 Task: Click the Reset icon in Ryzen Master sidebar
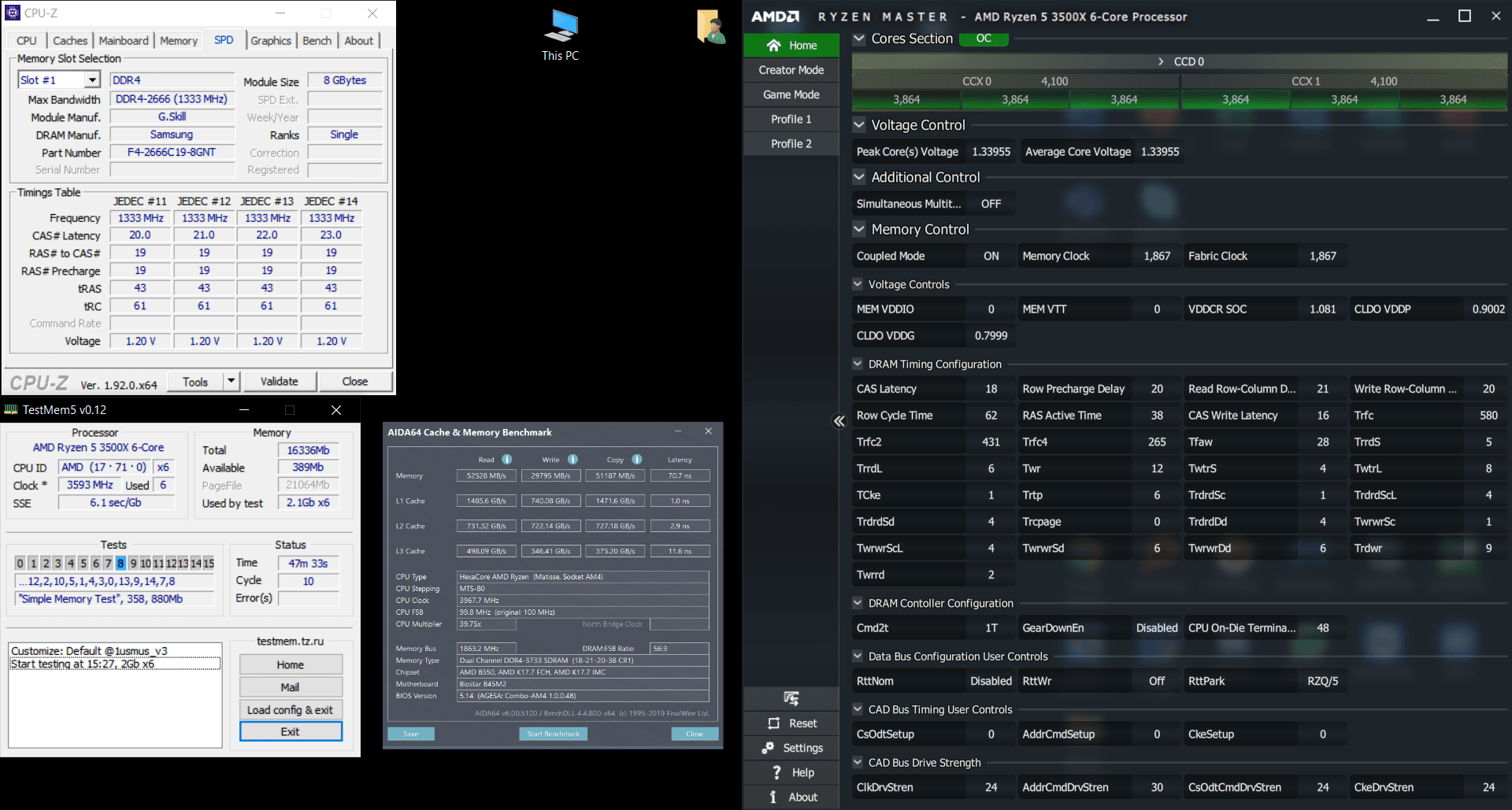[x=773, y=723]
